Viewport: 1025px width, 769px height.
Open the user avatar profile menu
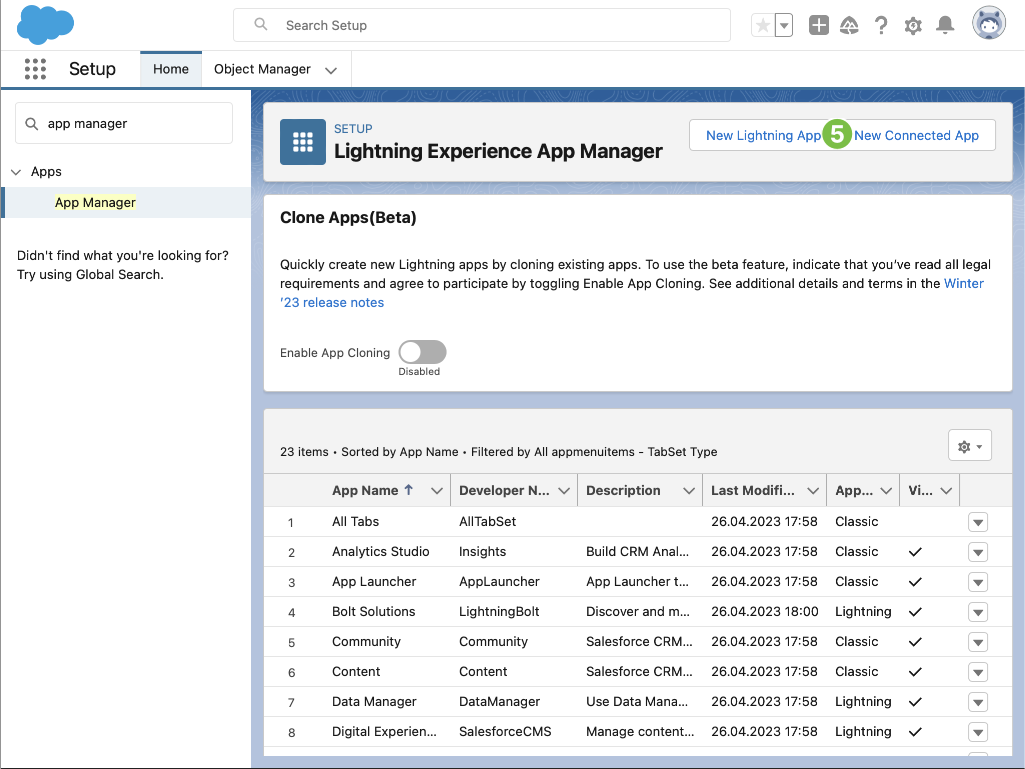click(989, 24)
